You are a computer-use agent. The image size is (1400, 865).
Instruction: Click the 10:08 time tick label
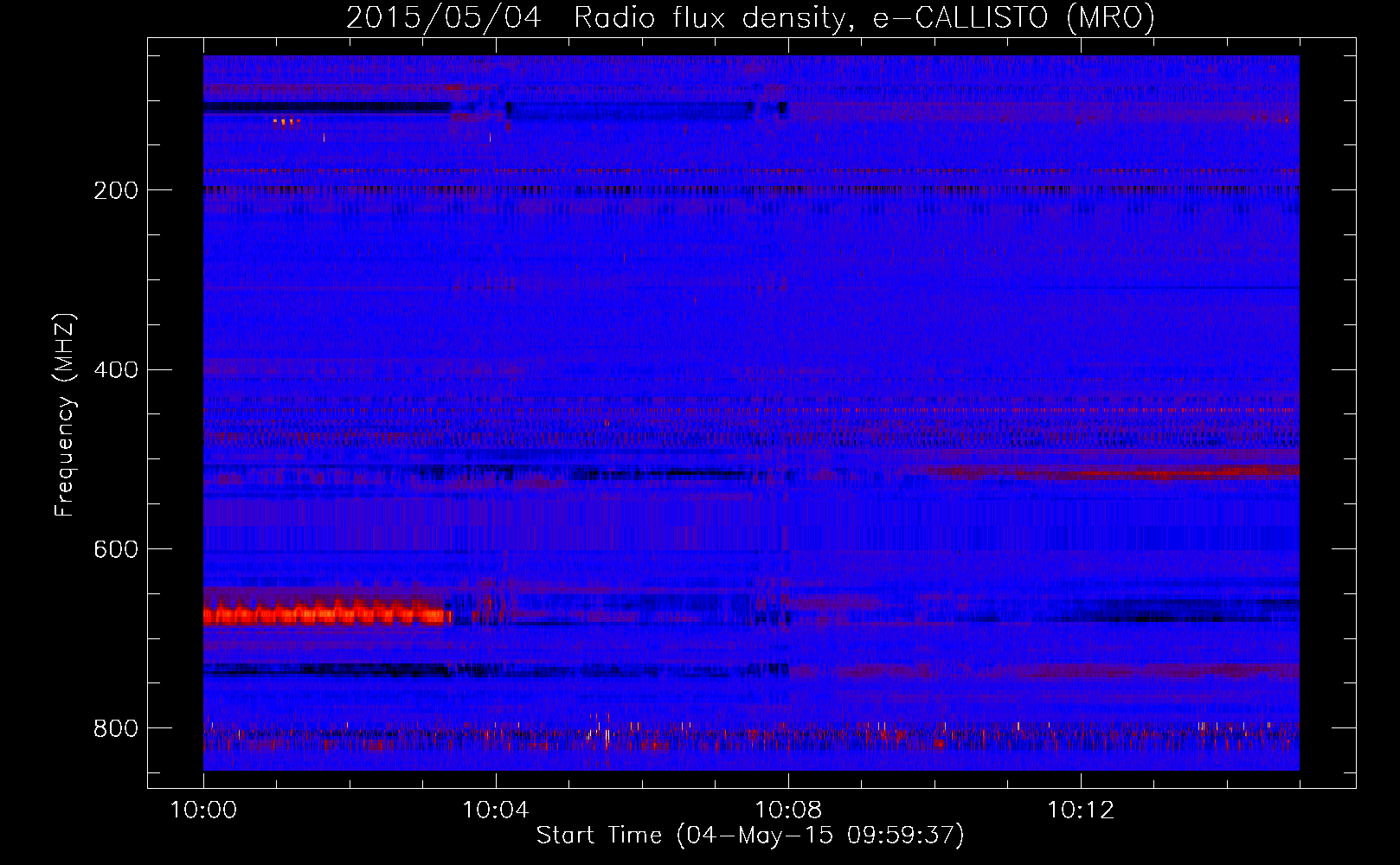[788, 811]
